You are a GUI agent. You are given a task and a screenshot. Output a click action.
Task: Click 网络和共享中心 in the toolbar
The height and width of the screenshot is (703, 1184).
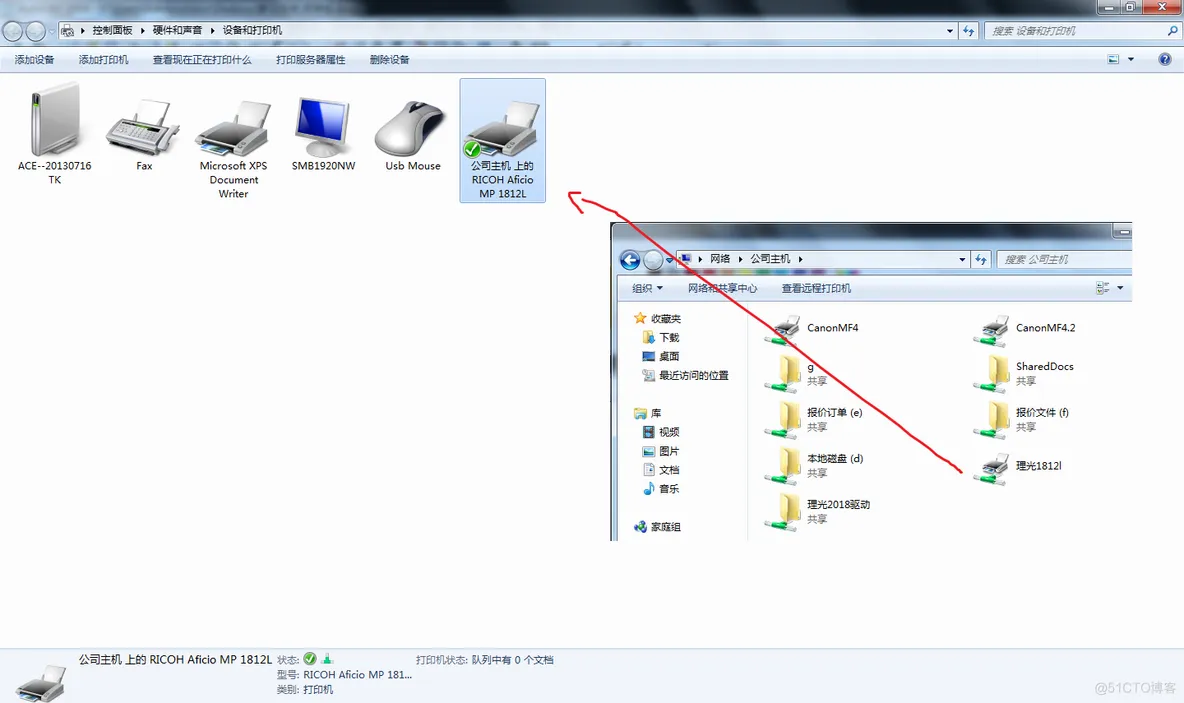point(722,288)
